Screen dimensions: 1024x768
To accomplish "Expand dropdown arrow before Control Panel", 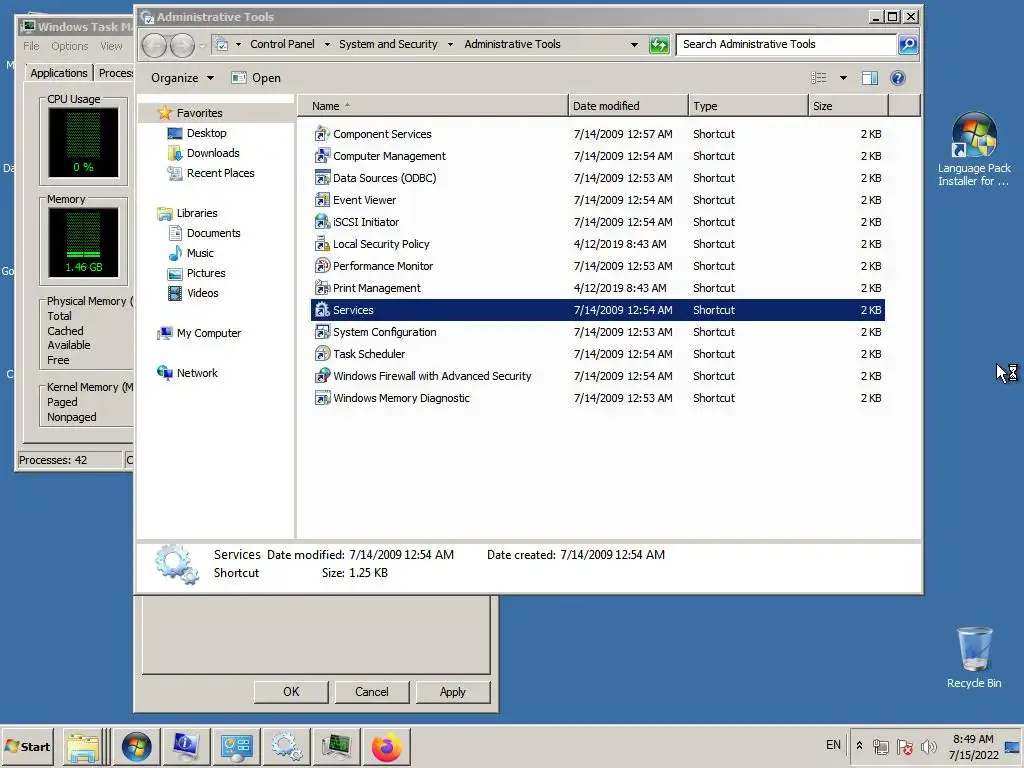I will (x=238, y=44).
